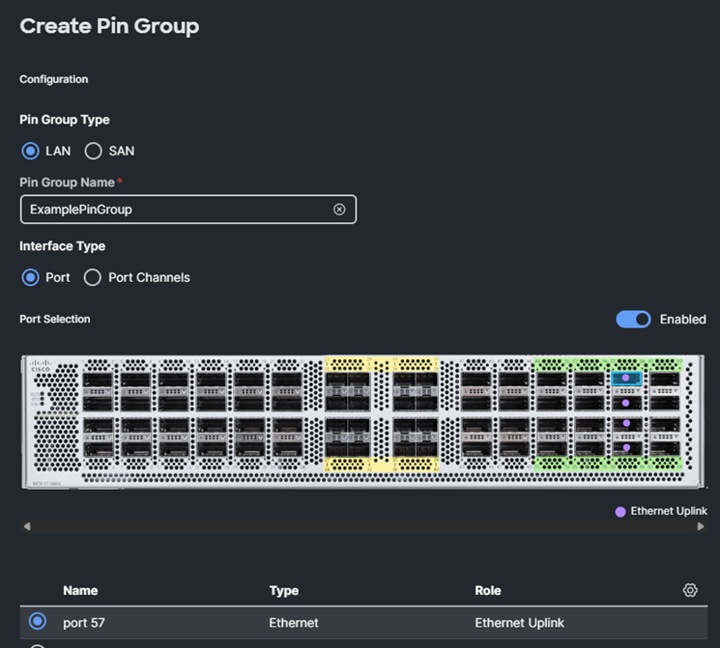Choose SAN pin group type

[93, 151]
